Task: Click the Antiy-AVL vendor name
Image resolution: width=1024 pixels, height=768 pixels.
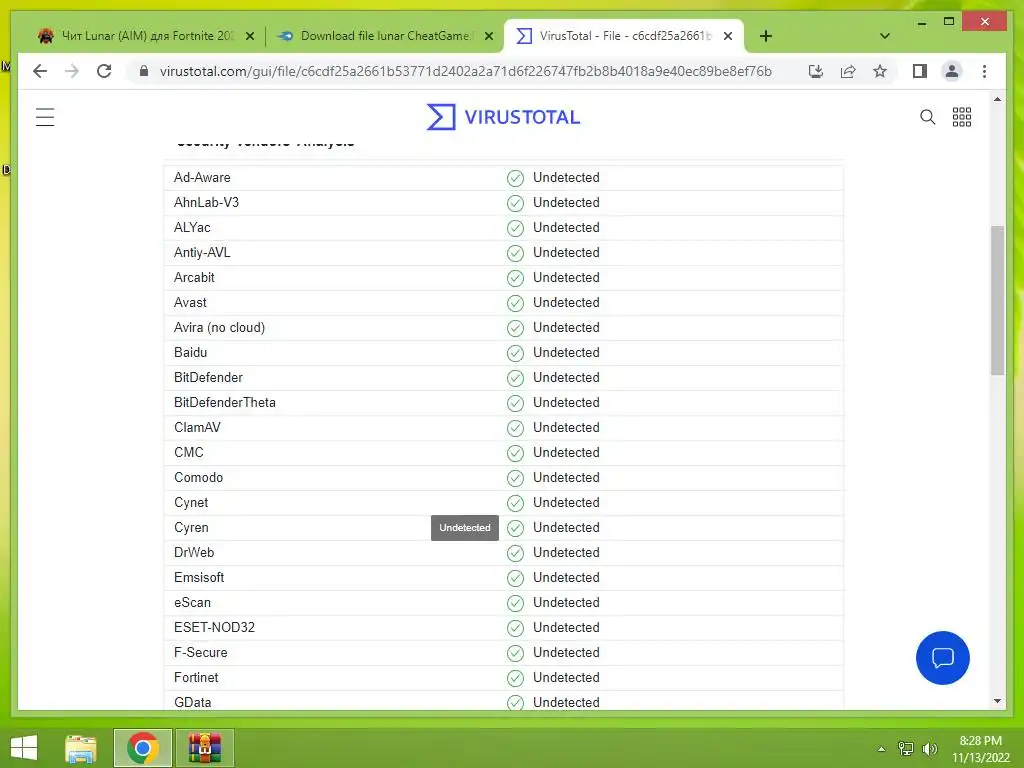Action: click(x=202, y=252)
